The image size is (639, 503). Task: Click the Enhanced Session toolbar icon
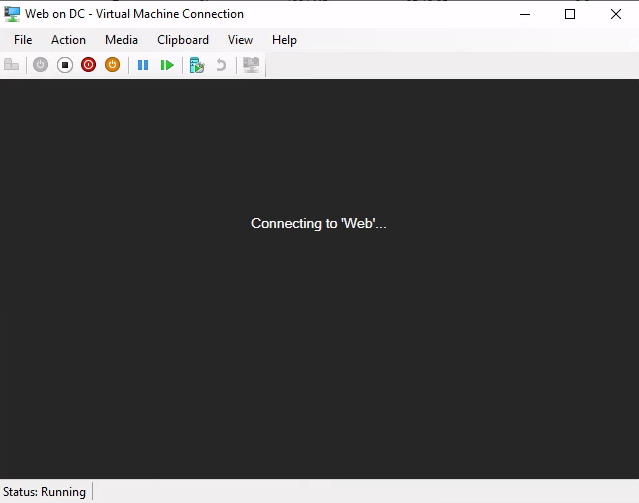(251, 65)
